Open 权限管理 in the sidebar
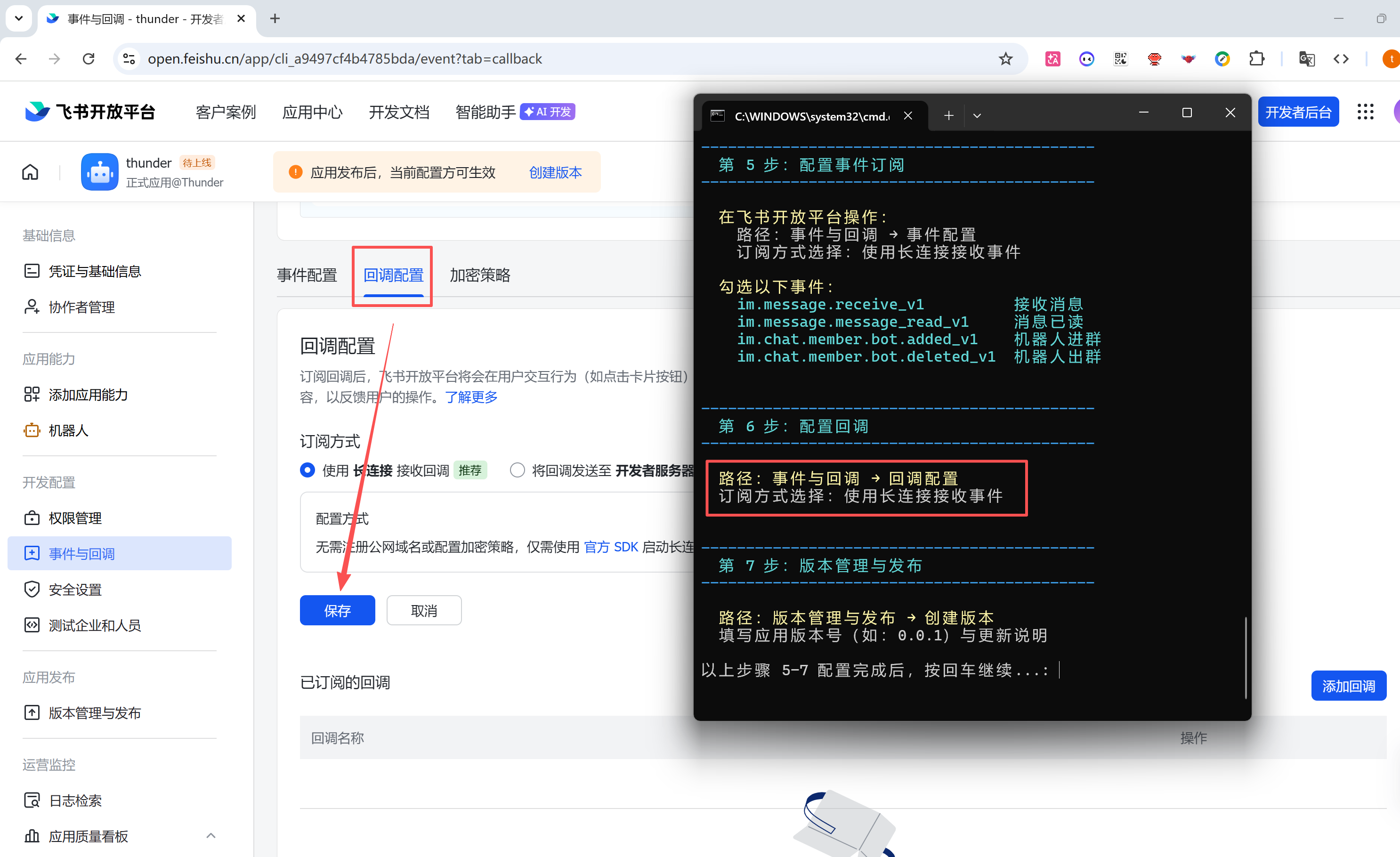Viewport: 1400px width, 857px height. [75, 517]
